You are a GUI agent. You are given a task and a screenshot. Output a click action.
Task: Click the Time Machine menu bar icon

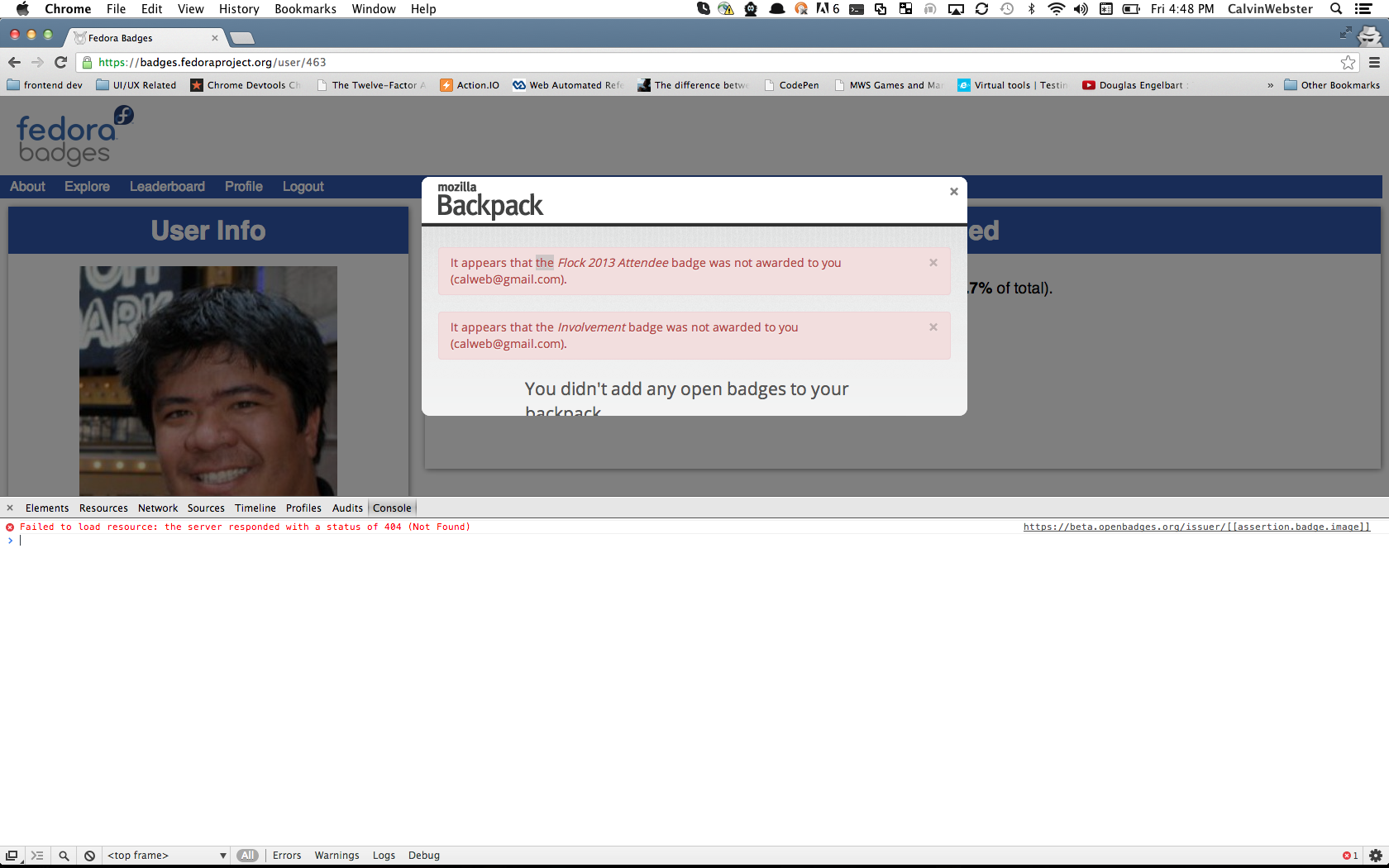pyautogui.click(x=1007, y=9)
